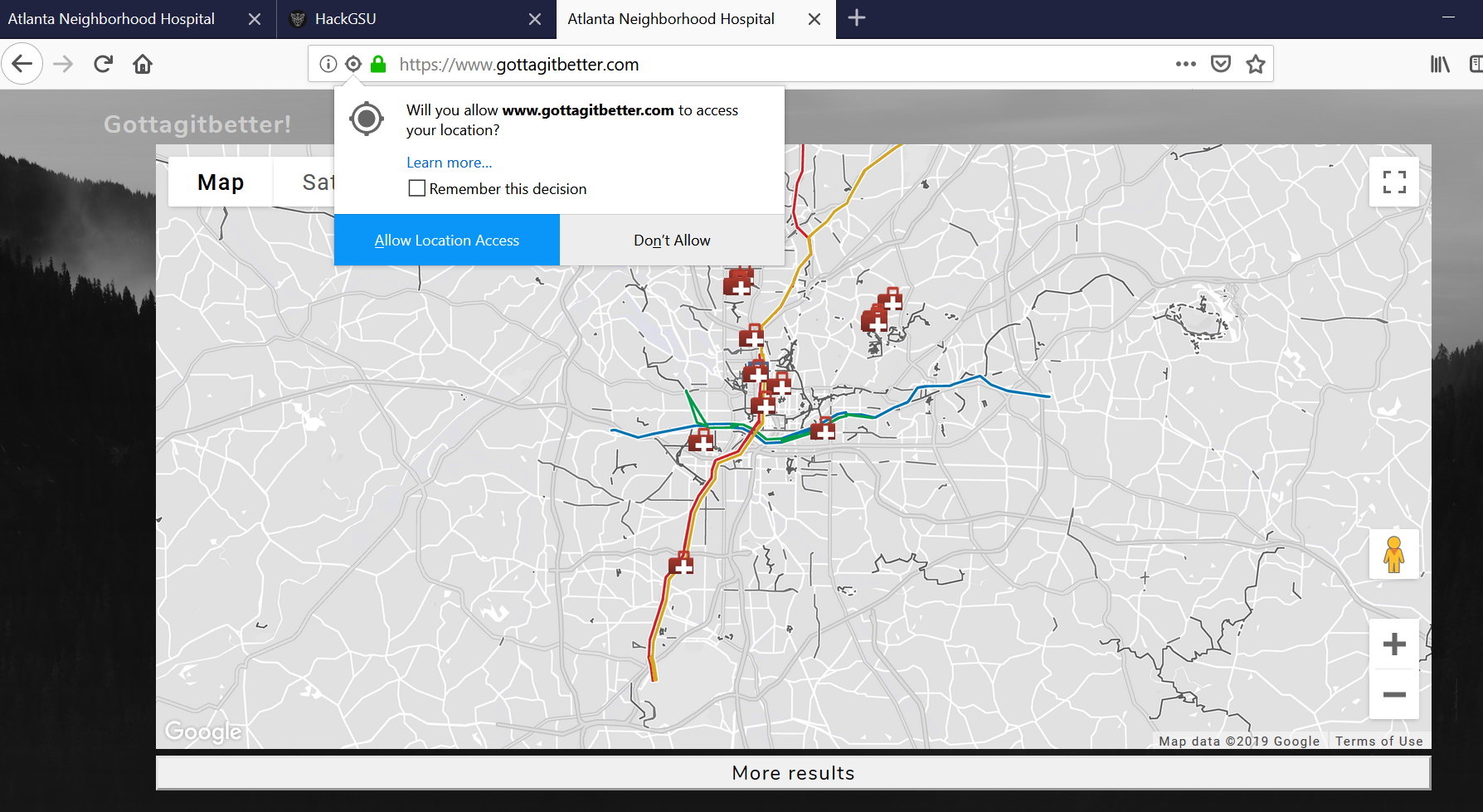The height and width of the screenshot is (812, 1483).
Task: Select the southernmost hospital marker on the red line
Action: click(x=681, y=564)
